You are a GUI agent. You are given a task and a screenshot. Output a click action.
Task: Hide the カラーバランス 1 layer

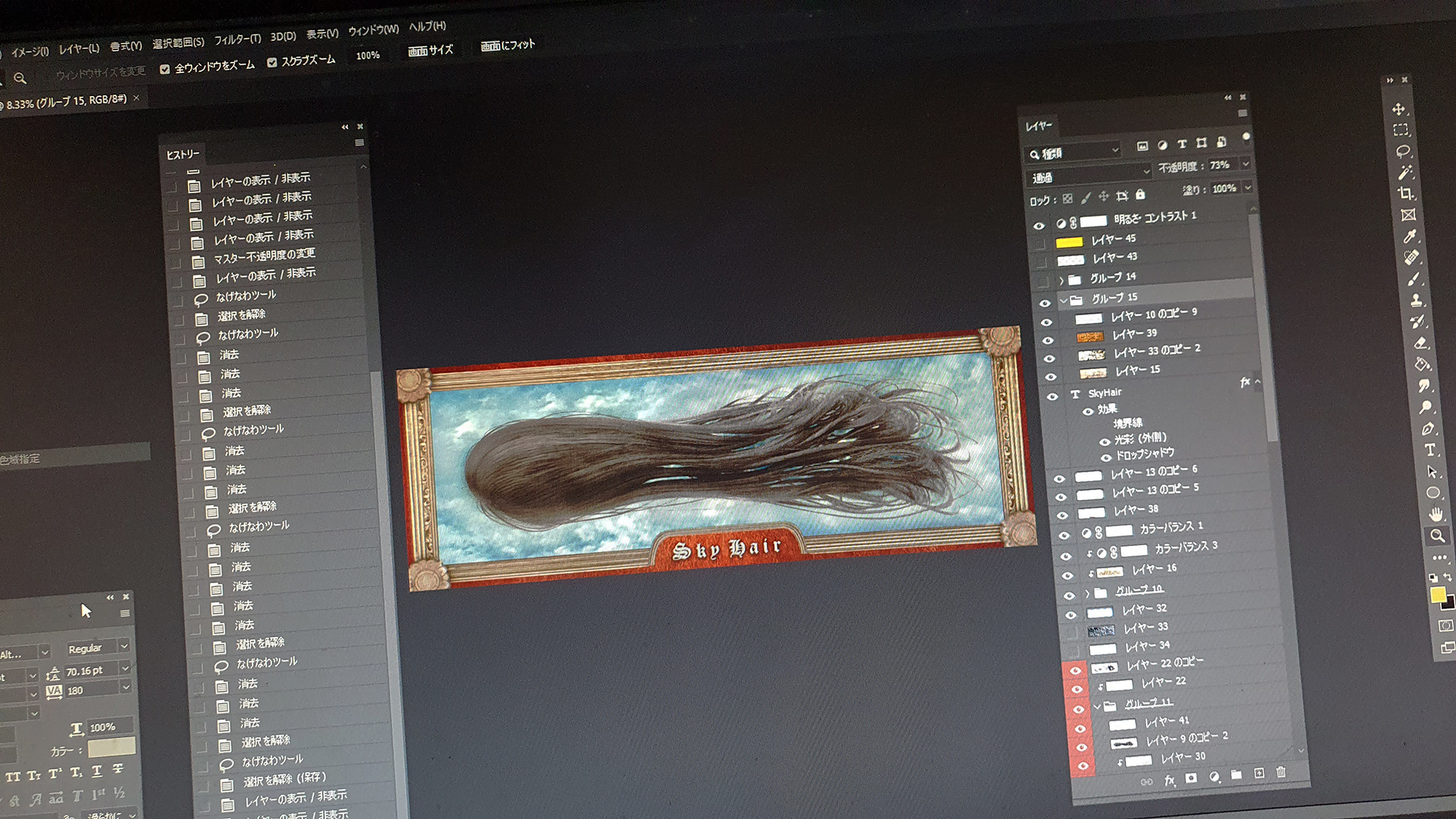pos(1064,535)
